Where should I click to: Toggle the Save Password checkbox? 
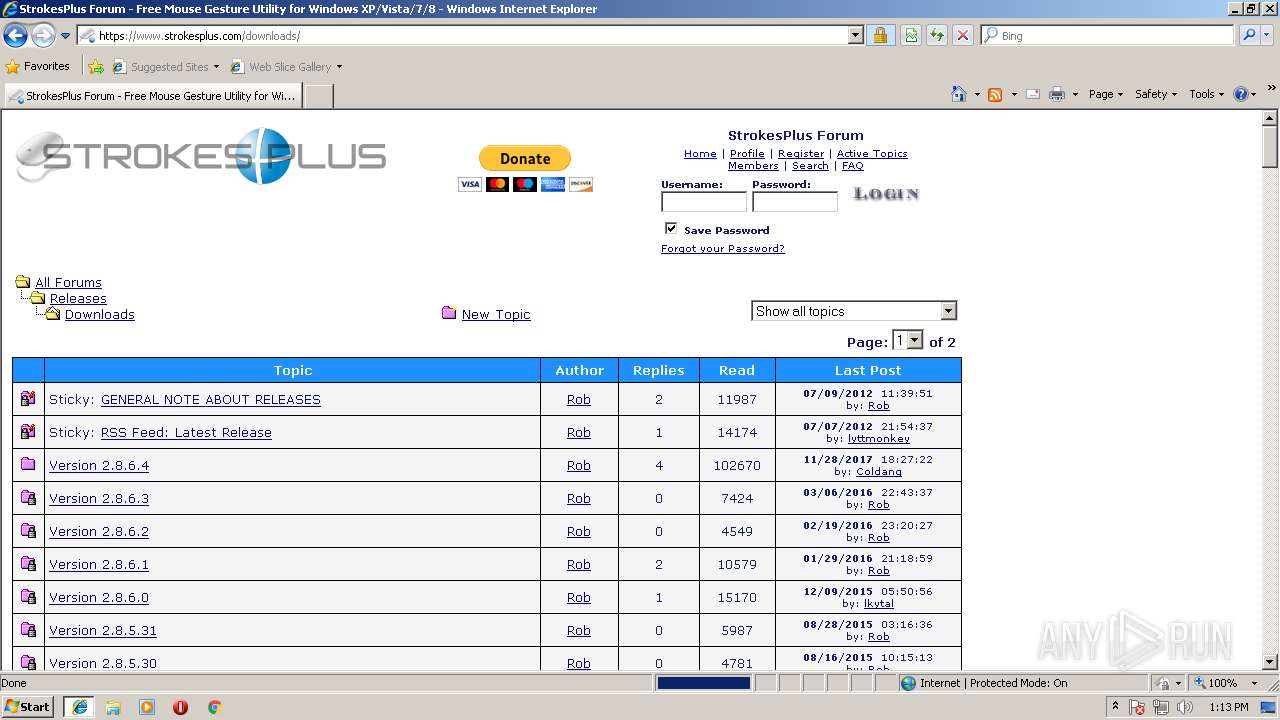(670, 228)
